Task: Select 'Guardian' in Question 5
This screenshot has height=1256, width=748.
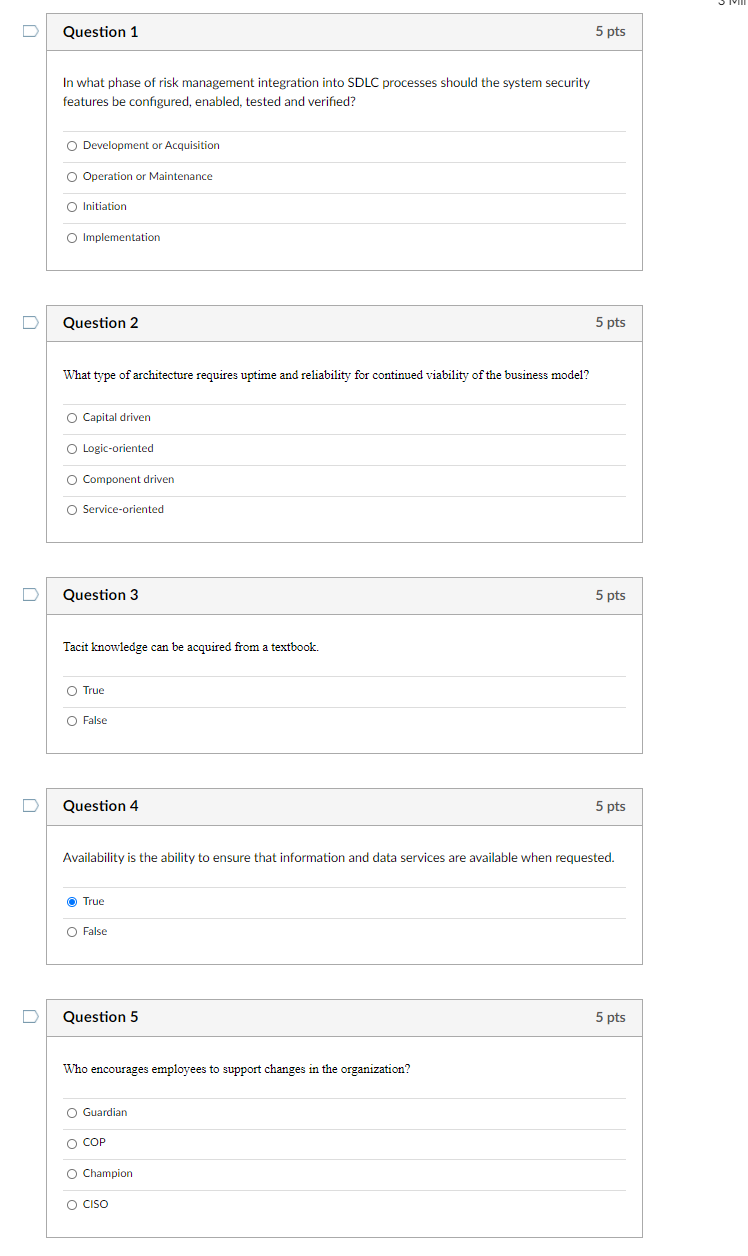Action: pos(71,1113)
